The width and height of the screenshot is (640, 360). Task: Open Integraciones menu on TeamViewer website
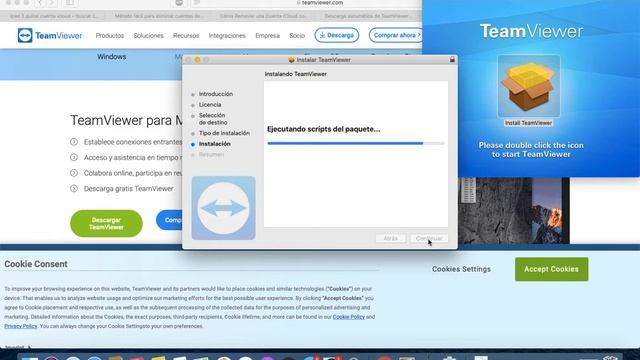(x=227, y=36)
